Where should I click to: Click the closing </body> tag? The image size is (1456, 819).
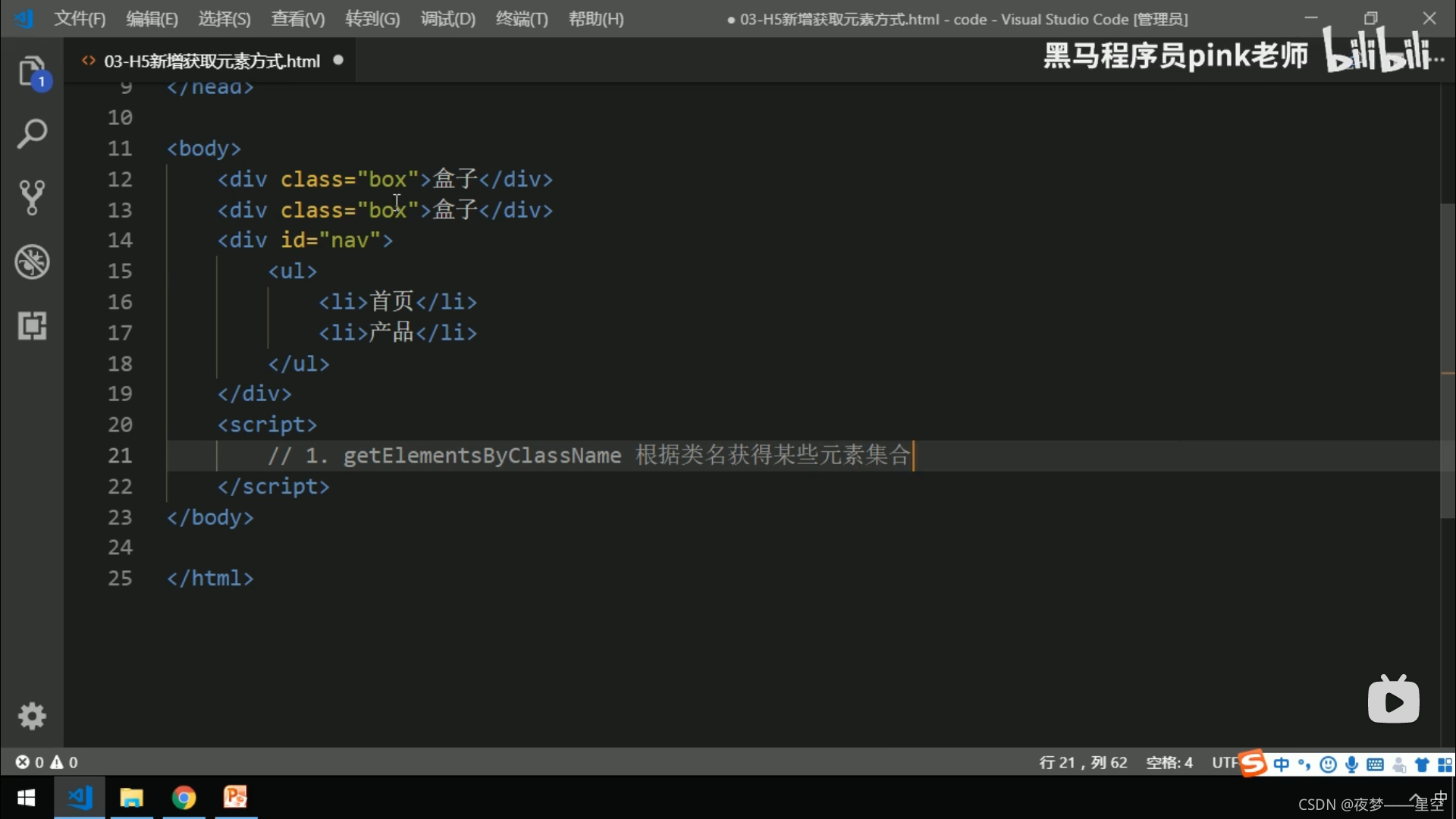210,517
